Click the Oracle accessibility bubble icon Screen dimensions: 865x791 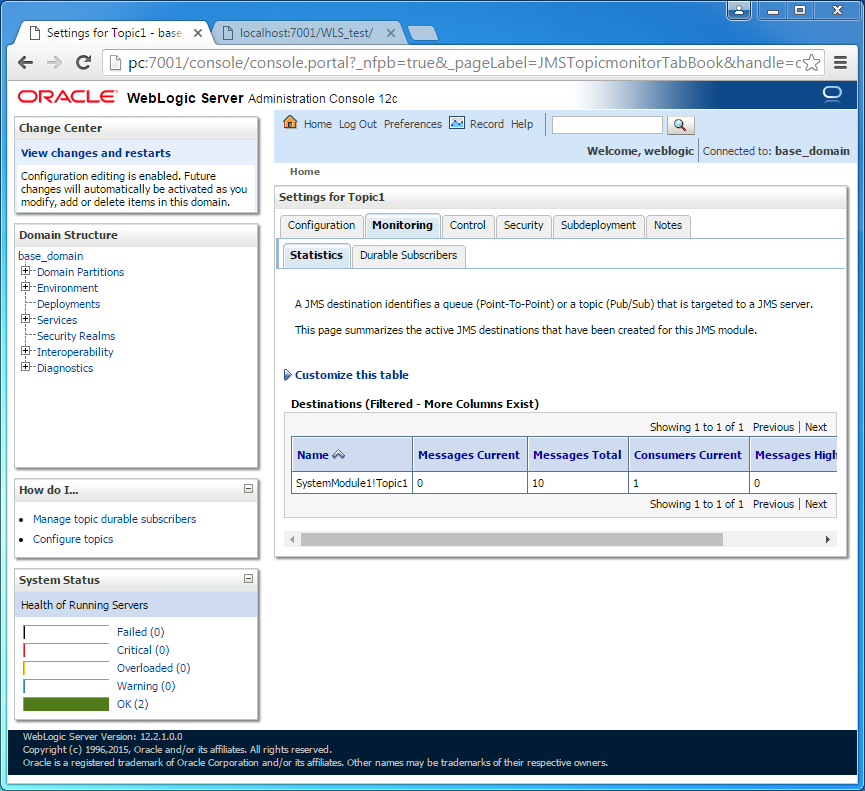point(832,94)
